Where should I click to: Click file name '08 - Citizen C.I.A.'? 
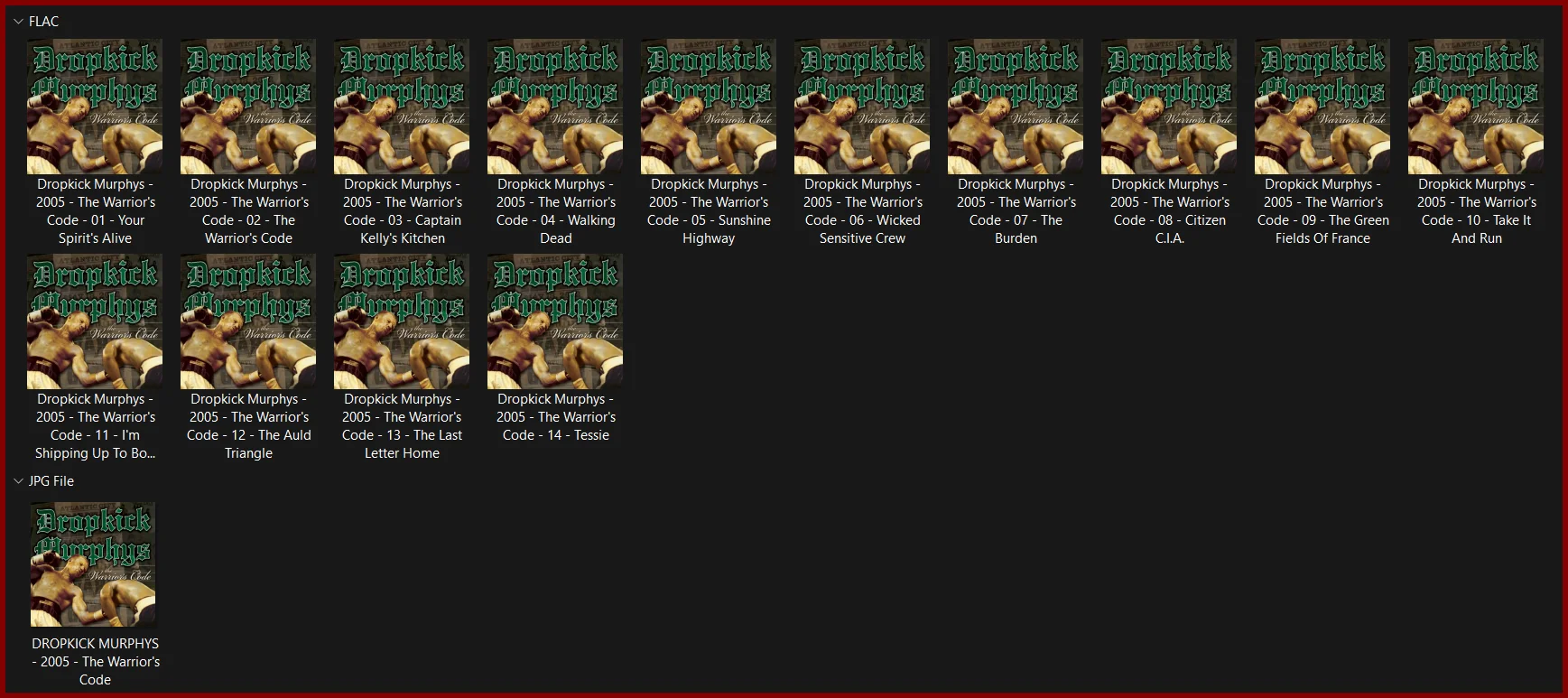[1169, 211]
